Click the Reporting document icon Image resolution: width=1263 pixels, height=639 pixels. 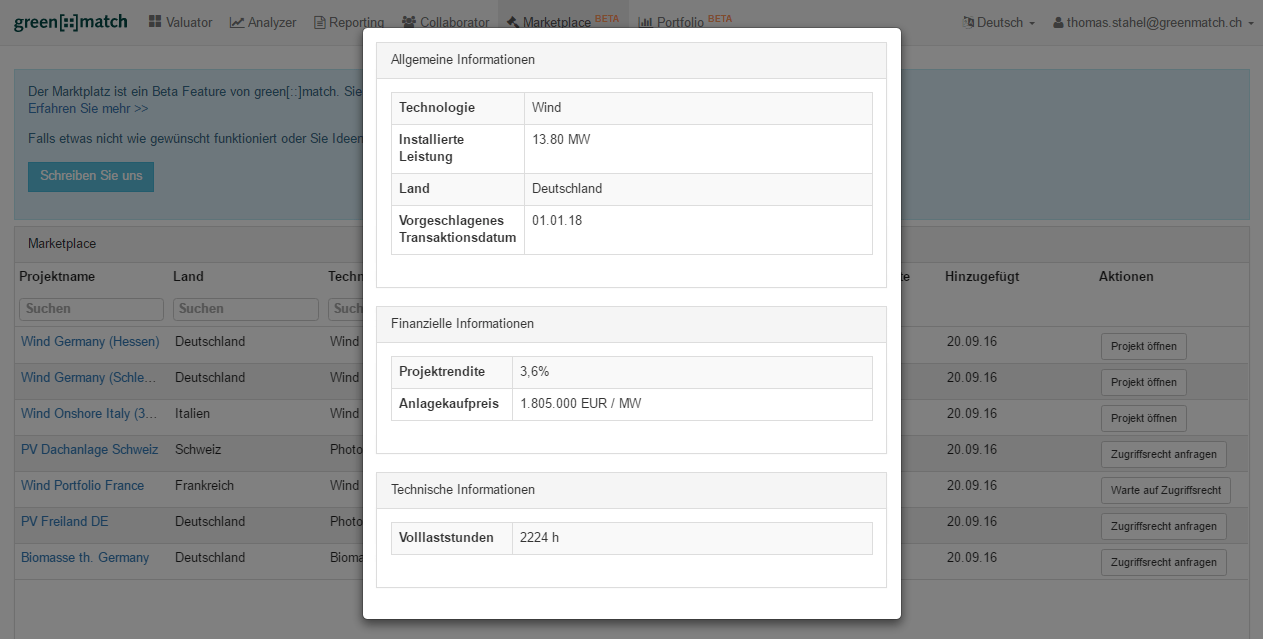coord(320,22)
